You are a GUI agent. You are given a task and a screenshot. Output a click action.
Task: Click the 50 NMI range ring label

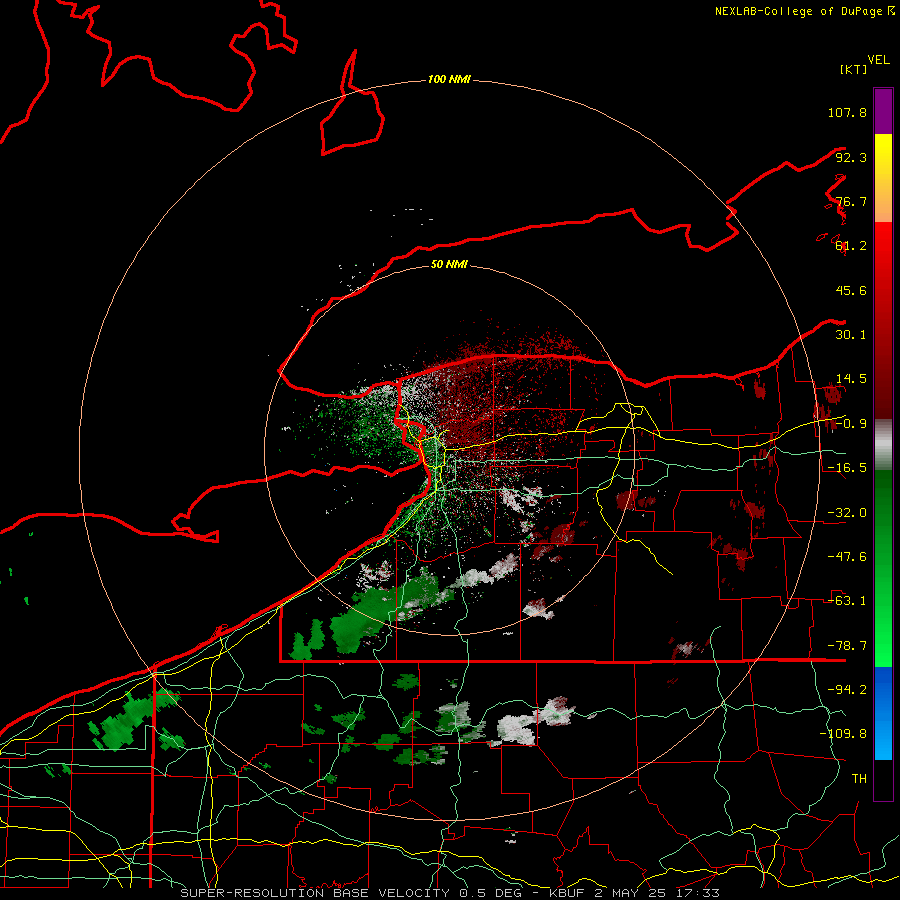click(x=449, y=265)
